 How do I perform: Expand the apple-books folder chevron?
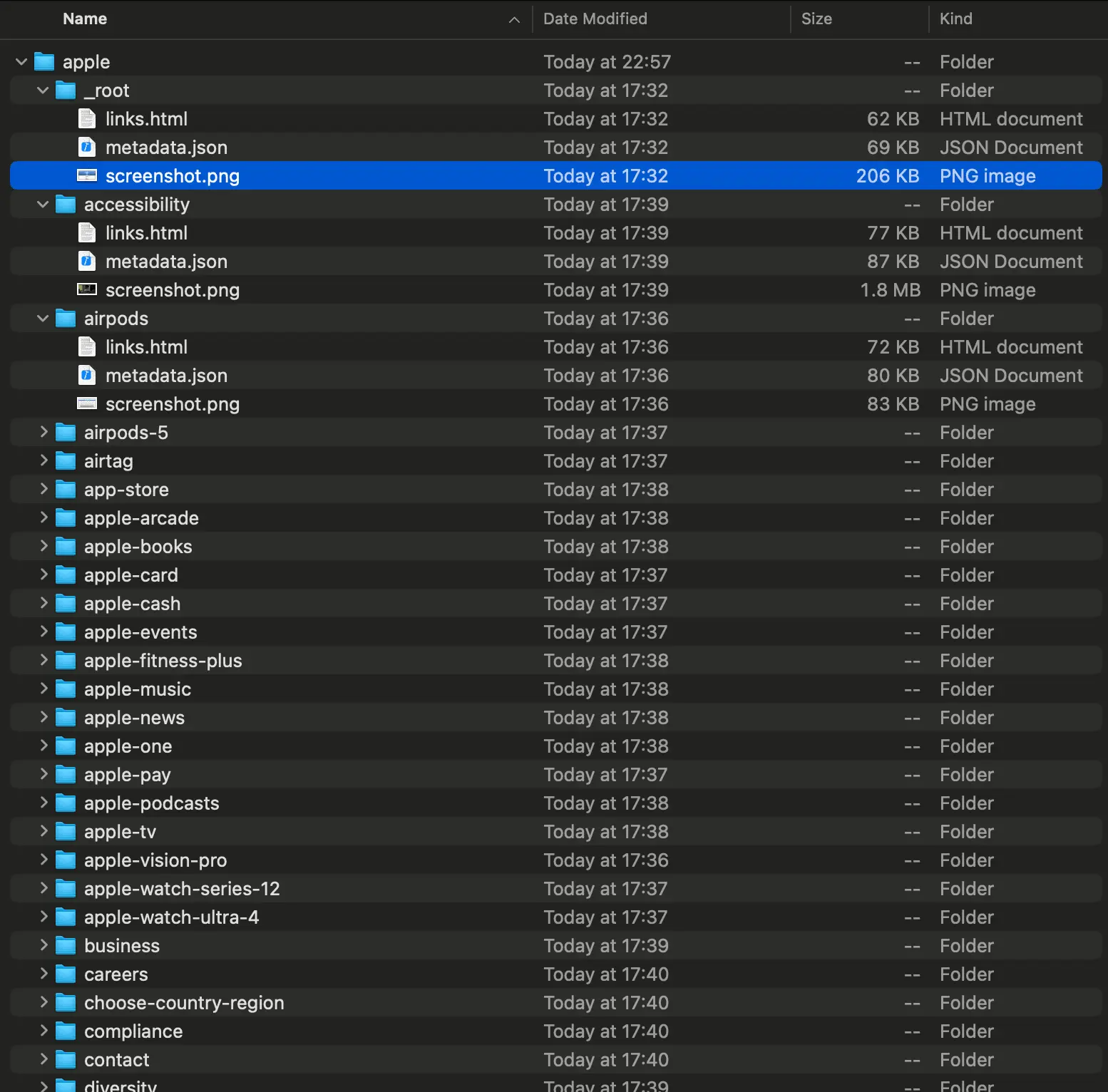[43, 546]
